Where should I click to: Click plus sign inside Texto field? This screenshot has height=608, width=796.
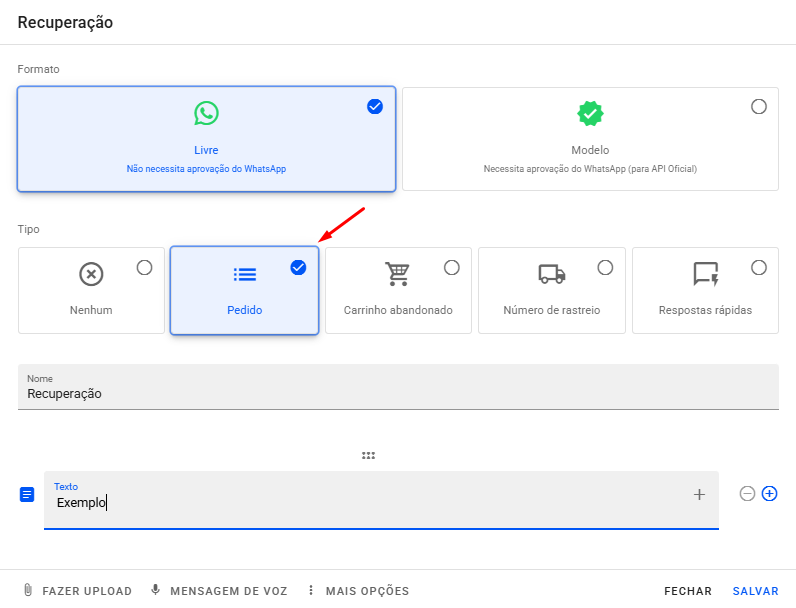click(x=699, y=494)
